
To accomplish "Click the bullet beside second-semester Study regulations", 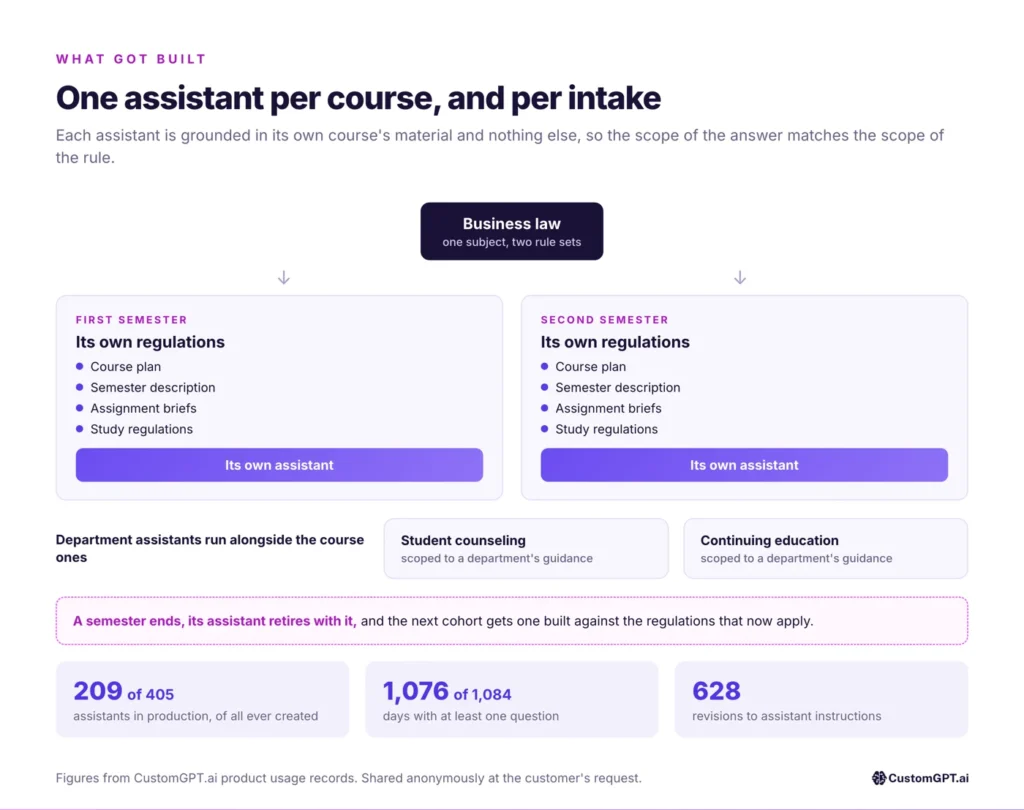I will (x=545, y=429).
